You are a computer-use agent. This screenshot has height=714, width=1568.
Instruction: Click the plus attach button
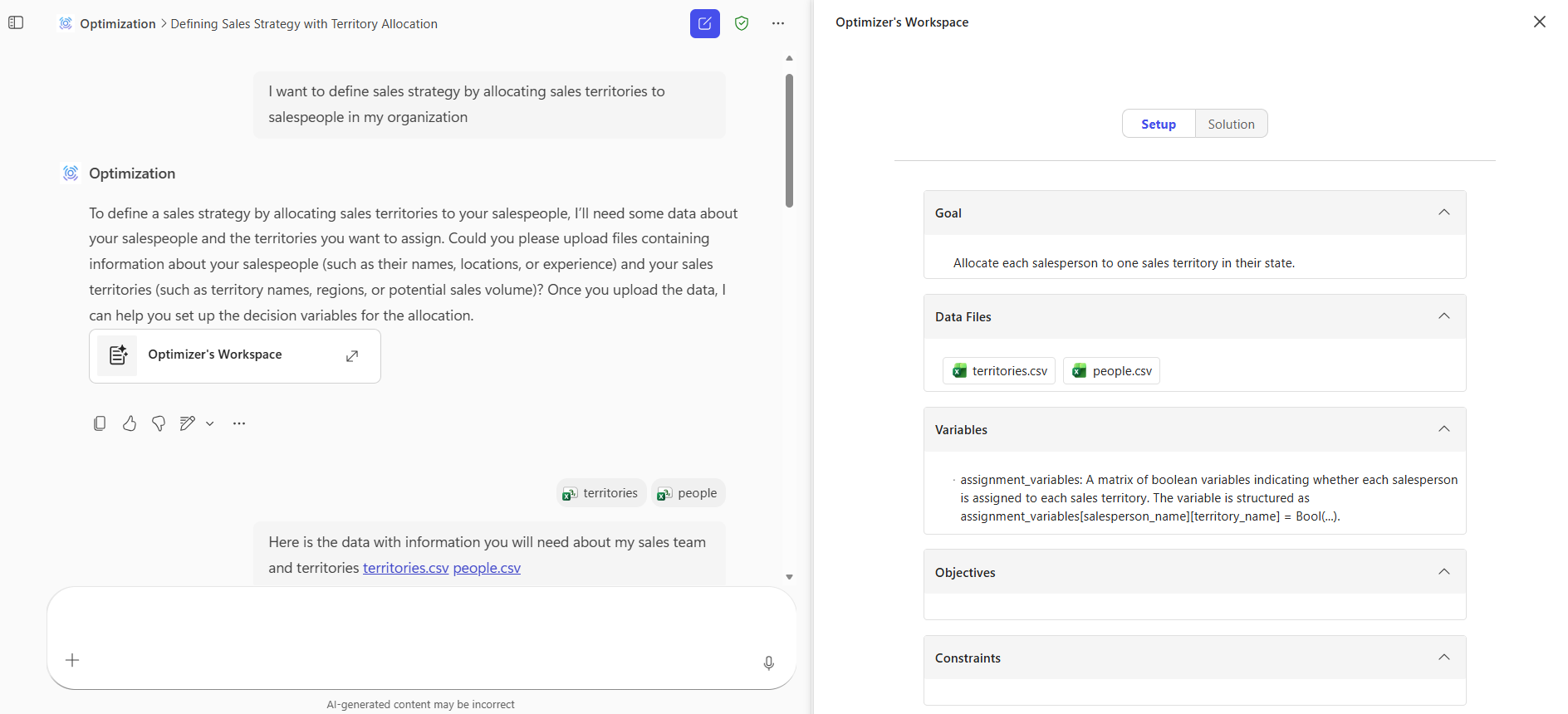(72, 660)
